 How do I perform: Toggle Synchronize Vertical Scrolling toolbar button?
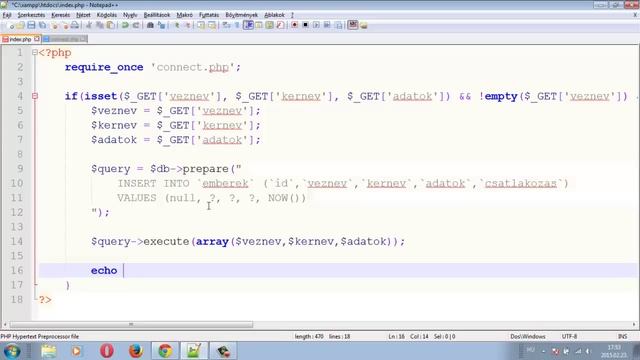click(x=201, y=25)
